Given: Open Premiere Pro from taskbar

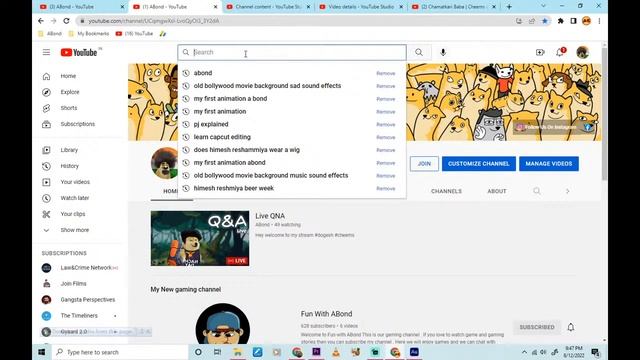Looking at the screenshot, I should (316, 352).
